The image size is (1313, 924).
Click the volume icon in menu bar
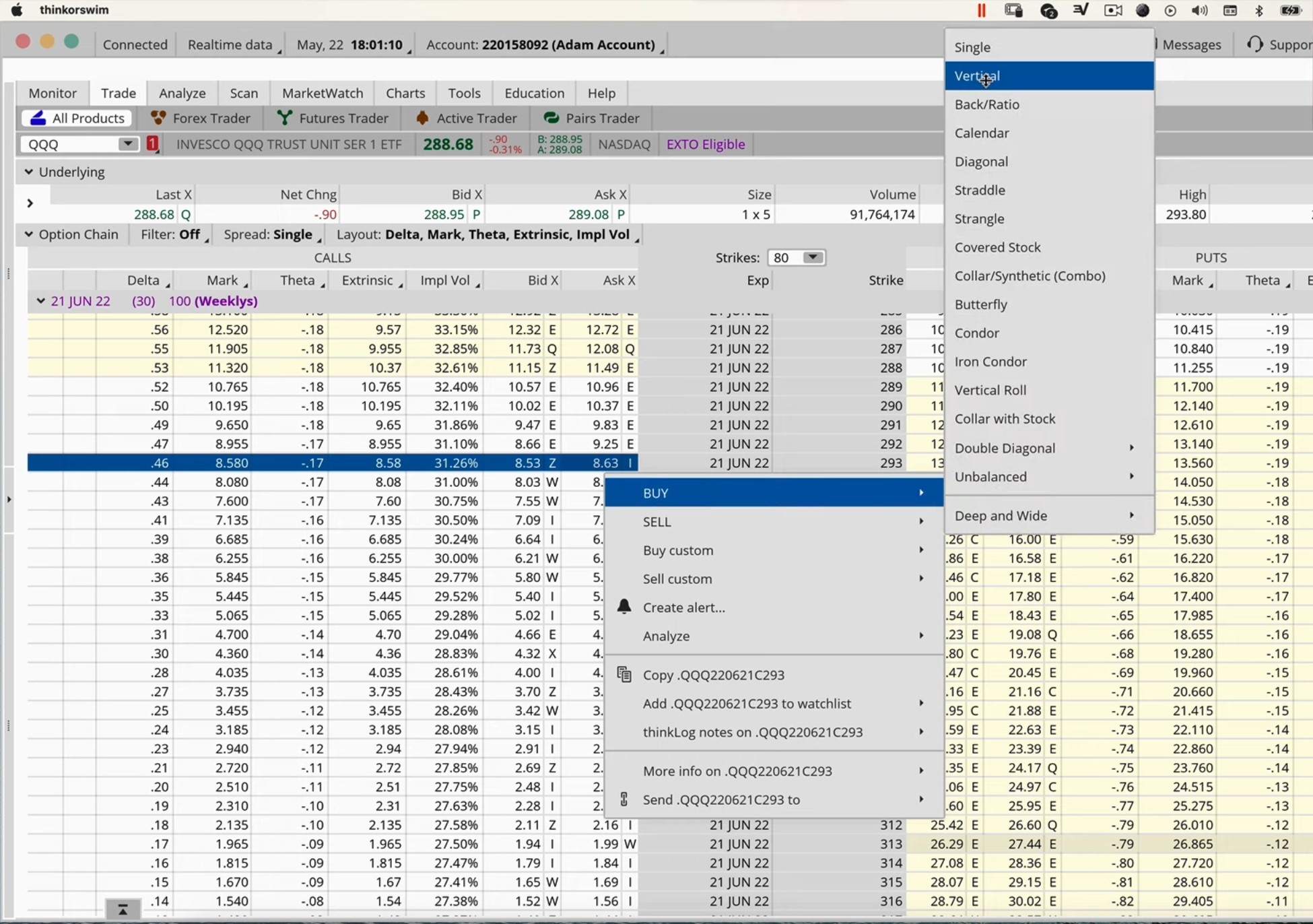click(x=1199, y=10)
